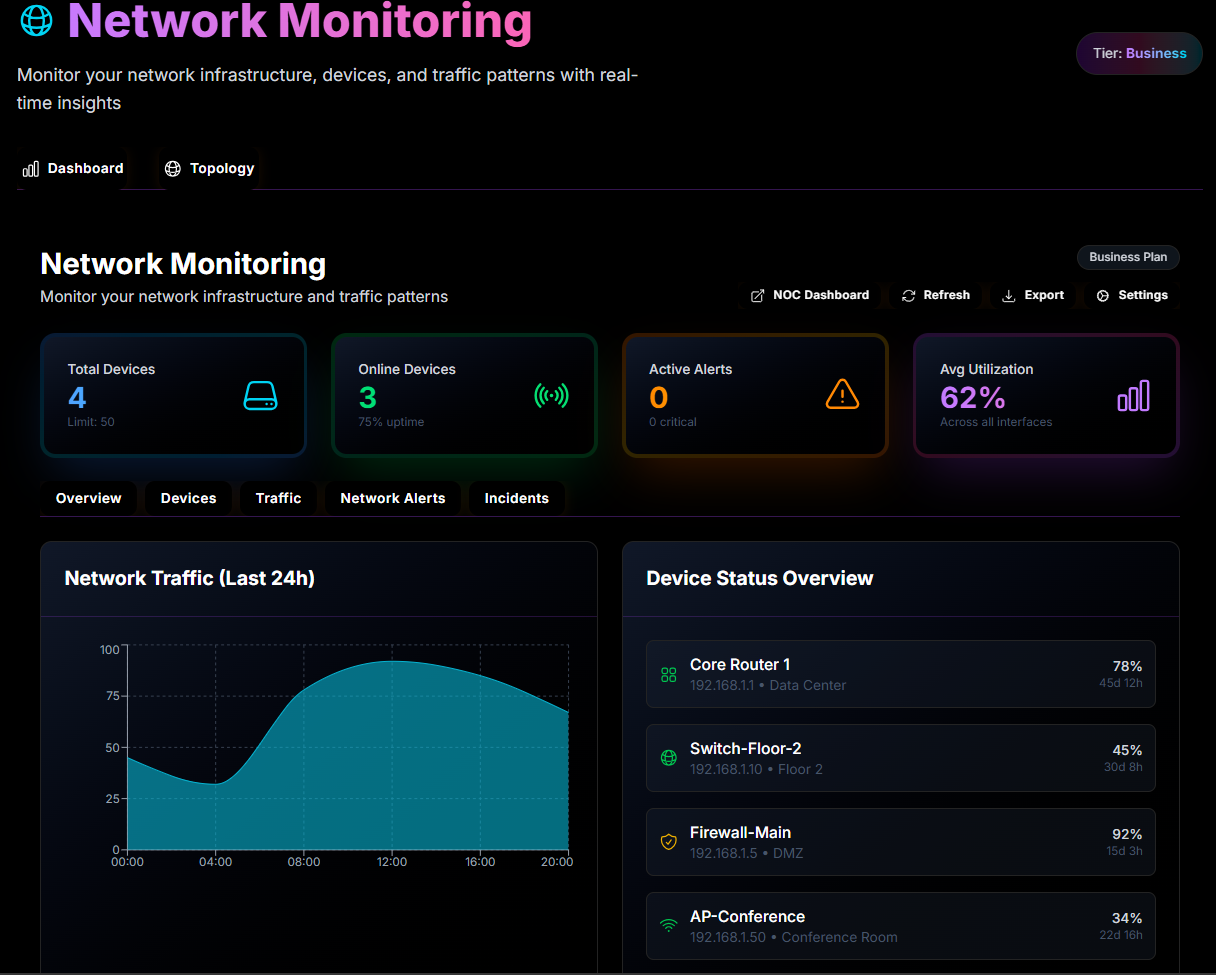Click the Refresh button
This screenshot has height=975, width=1216.
point(936,296)
